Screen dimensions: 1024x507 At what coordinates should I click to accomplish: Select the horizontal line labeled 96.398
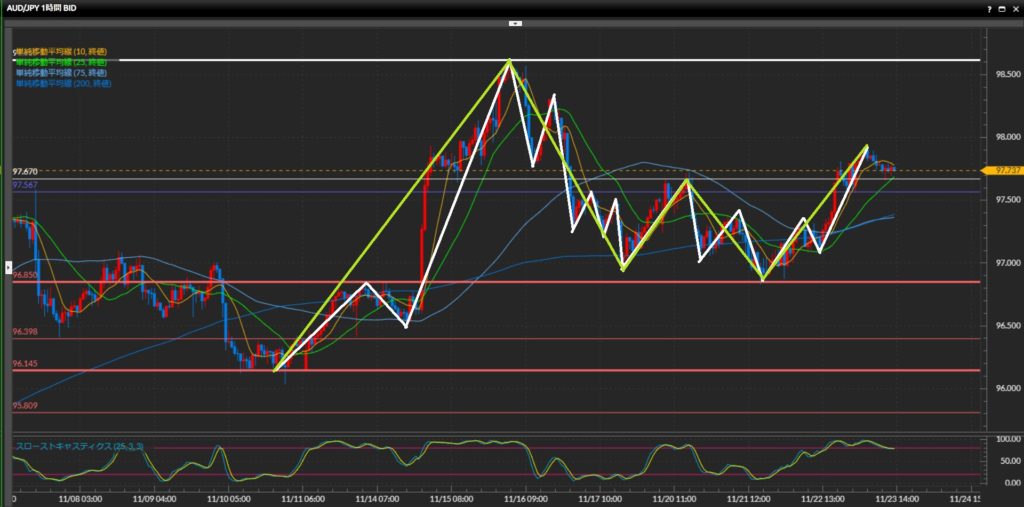pos(25,332)
